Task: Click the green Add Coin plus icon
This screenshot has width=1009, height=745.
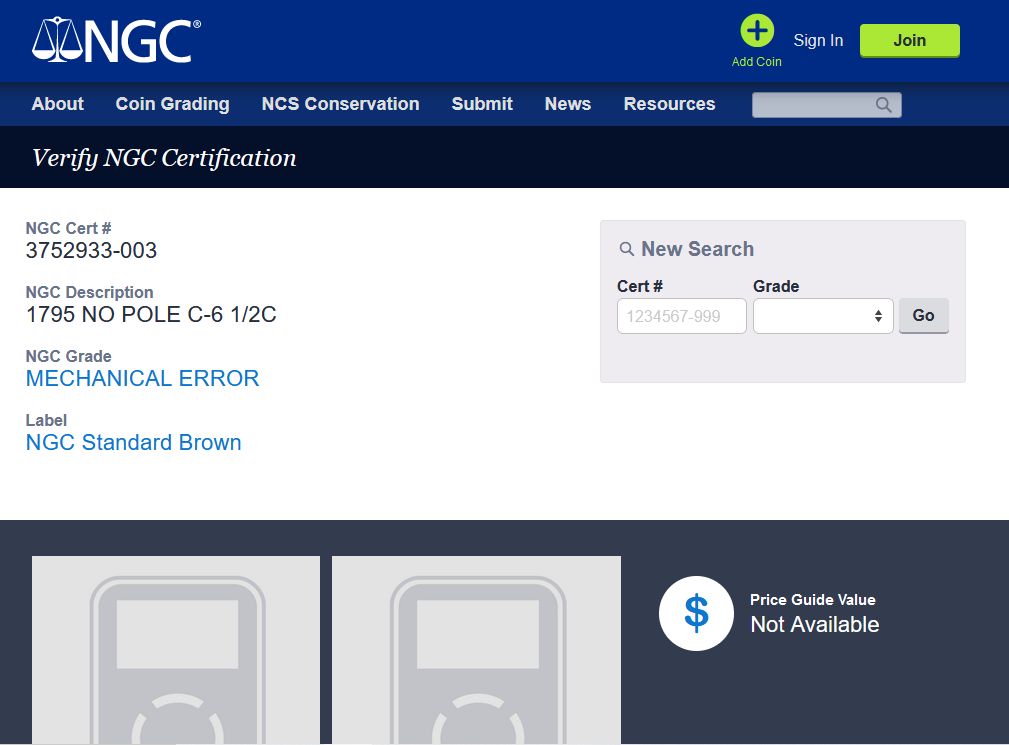Action: (x=757, y=30)
